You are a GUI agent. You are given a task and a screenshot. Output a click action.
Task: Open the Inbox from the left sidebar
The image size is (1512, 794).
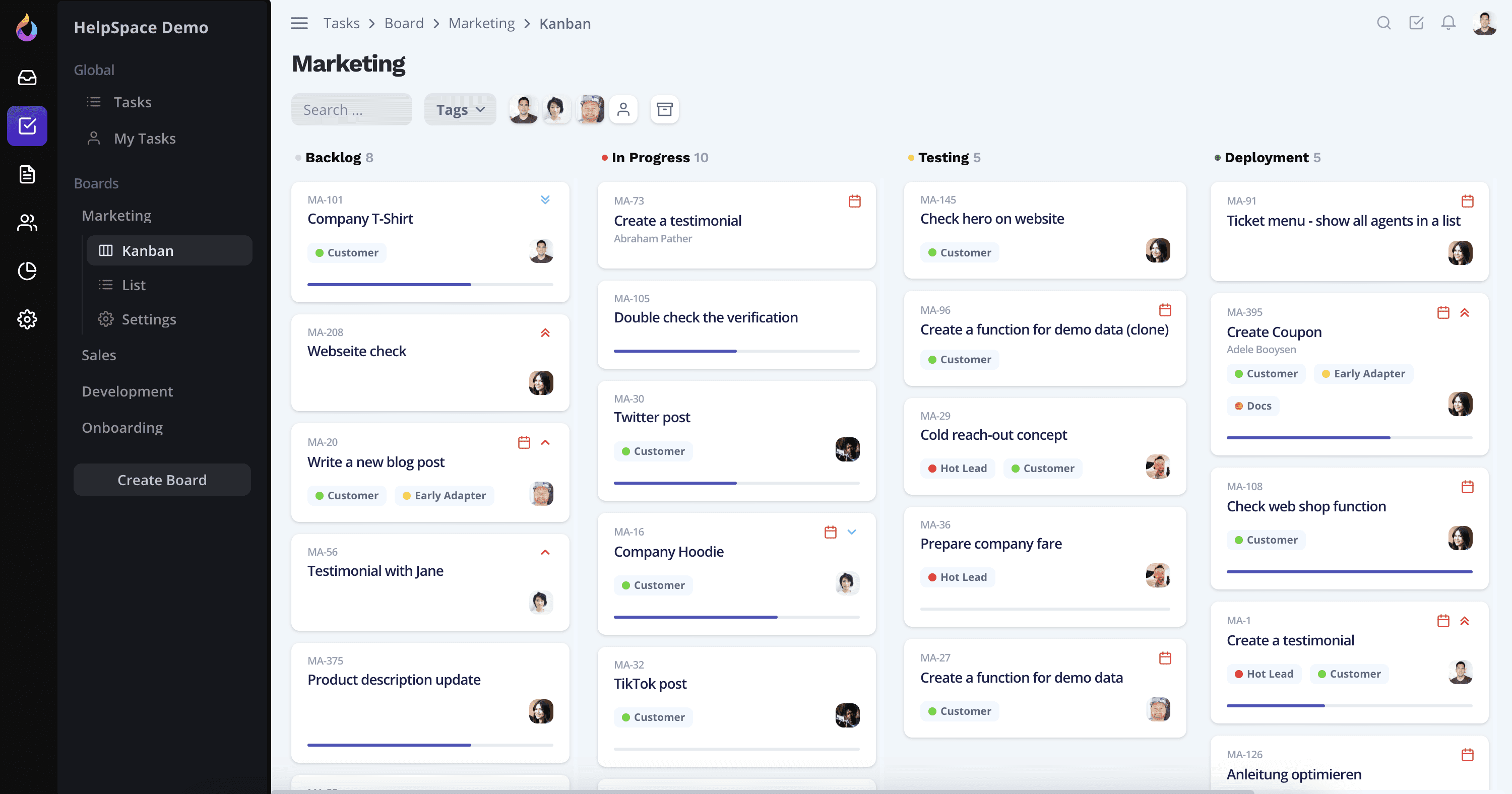[27, 77]
